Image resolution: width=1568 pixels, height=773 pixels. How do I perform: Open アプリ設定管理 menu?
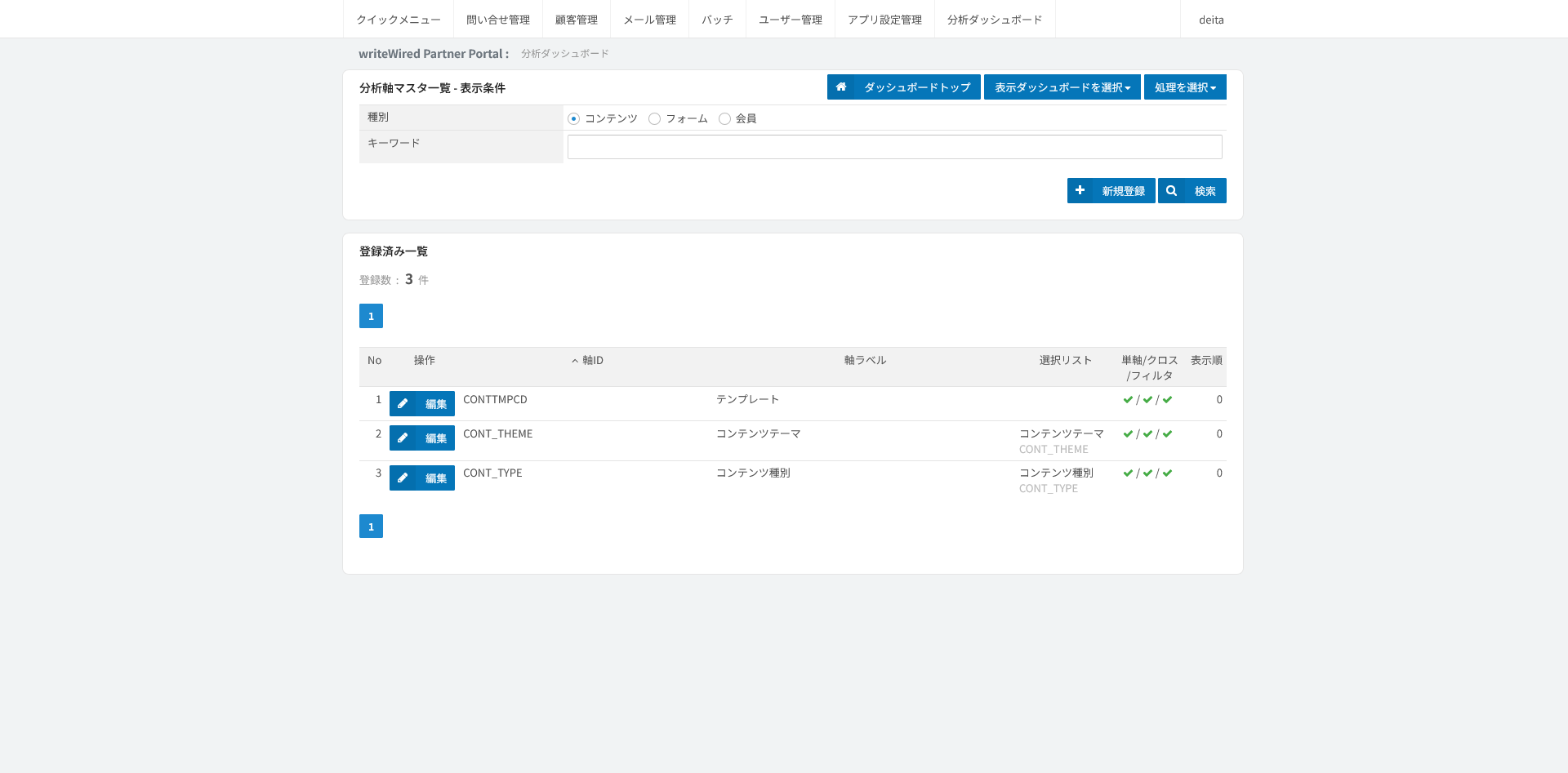(884, 20)
